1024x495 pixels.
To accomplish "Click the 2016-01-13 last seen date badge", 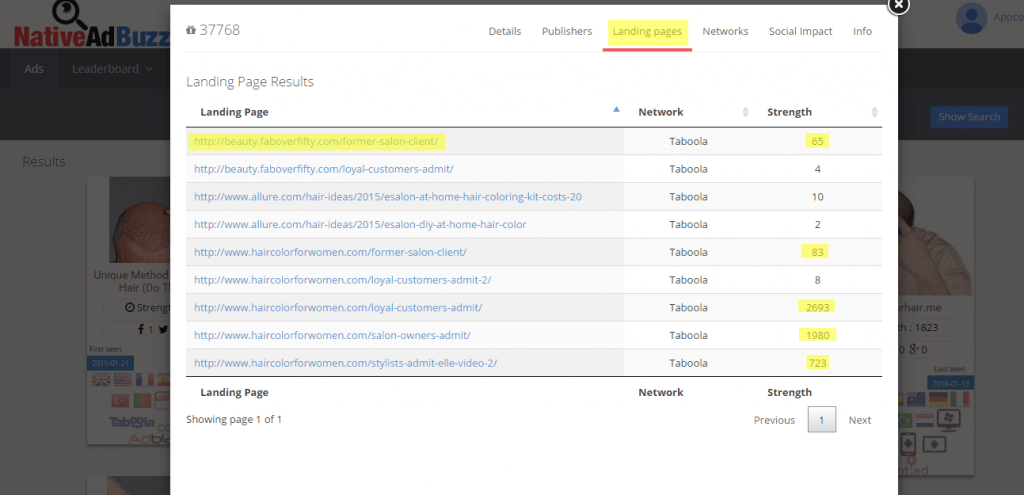I will (951, 382).
